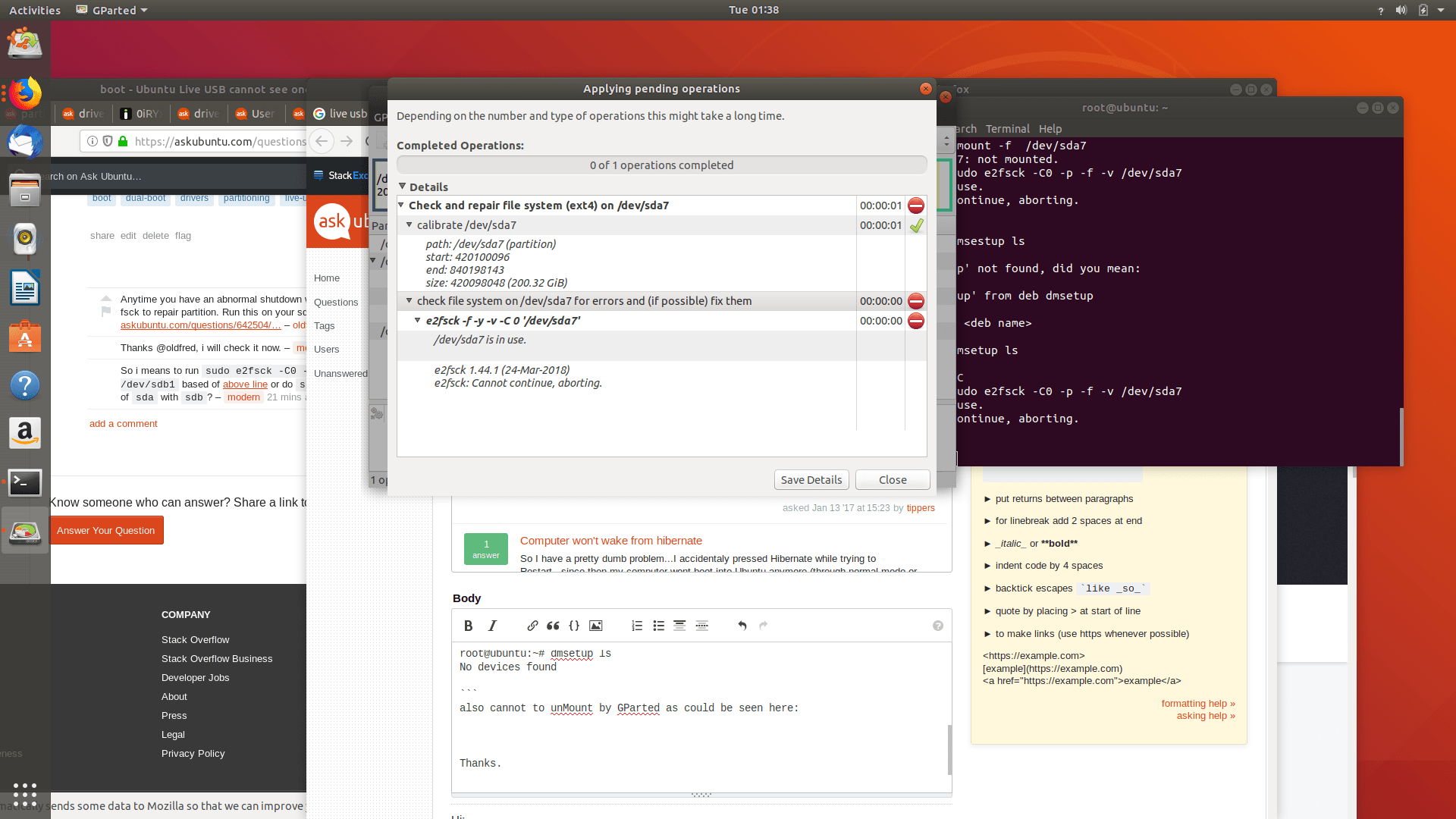Collapse check file system on /dev/sda7 row
The height and width of the screenshot is (819, 1456).
click(409, 300)
